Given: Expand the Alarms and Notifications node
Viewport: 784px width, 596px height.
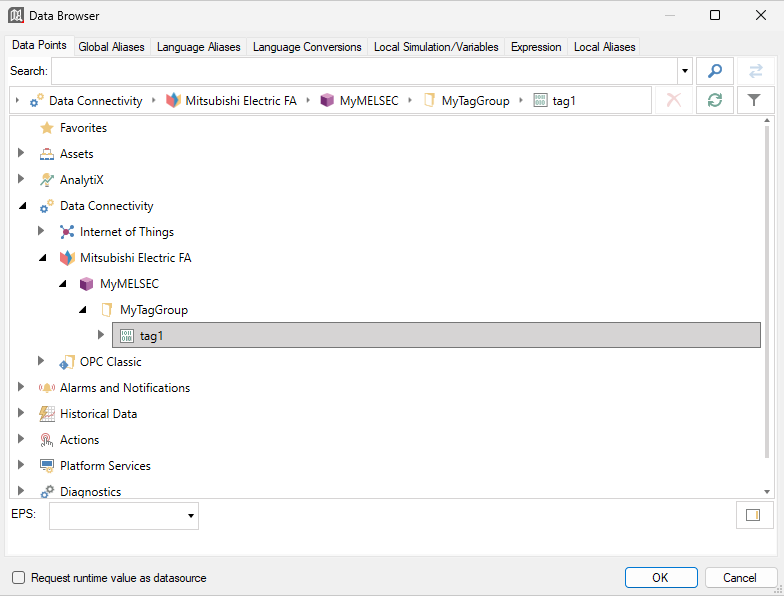Looking at the screenshot, I should (20, 386).
